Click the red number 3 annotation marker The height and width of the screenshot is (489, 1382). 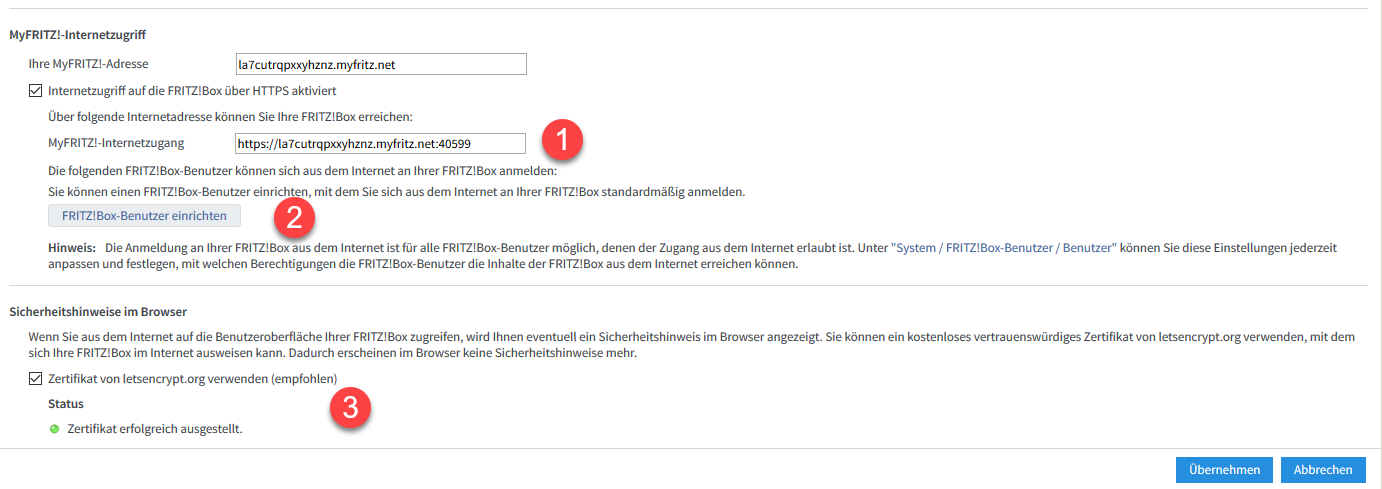[x=351, y=407]
